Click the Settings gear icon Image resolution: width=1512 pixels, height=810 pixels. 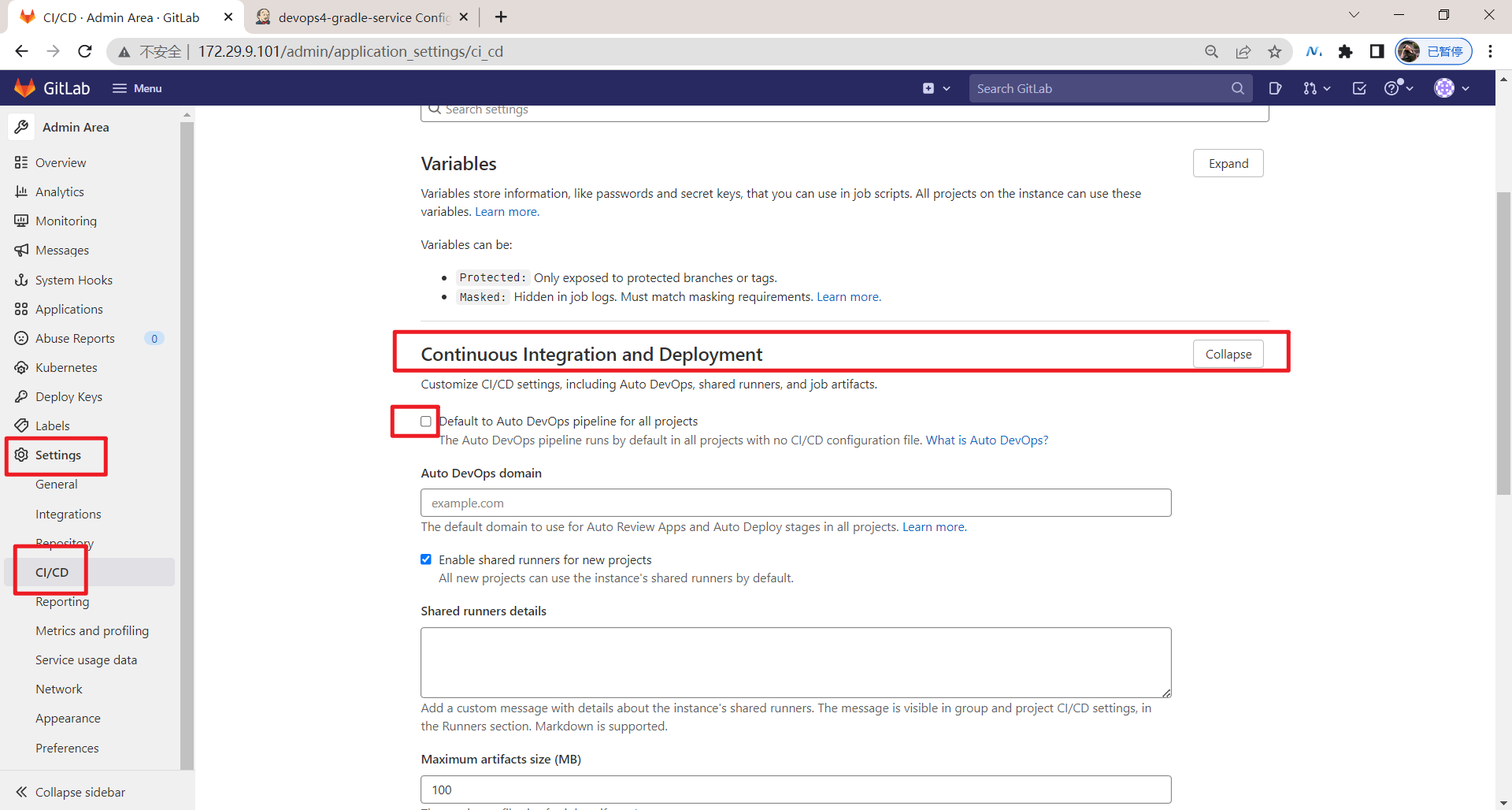21,455
